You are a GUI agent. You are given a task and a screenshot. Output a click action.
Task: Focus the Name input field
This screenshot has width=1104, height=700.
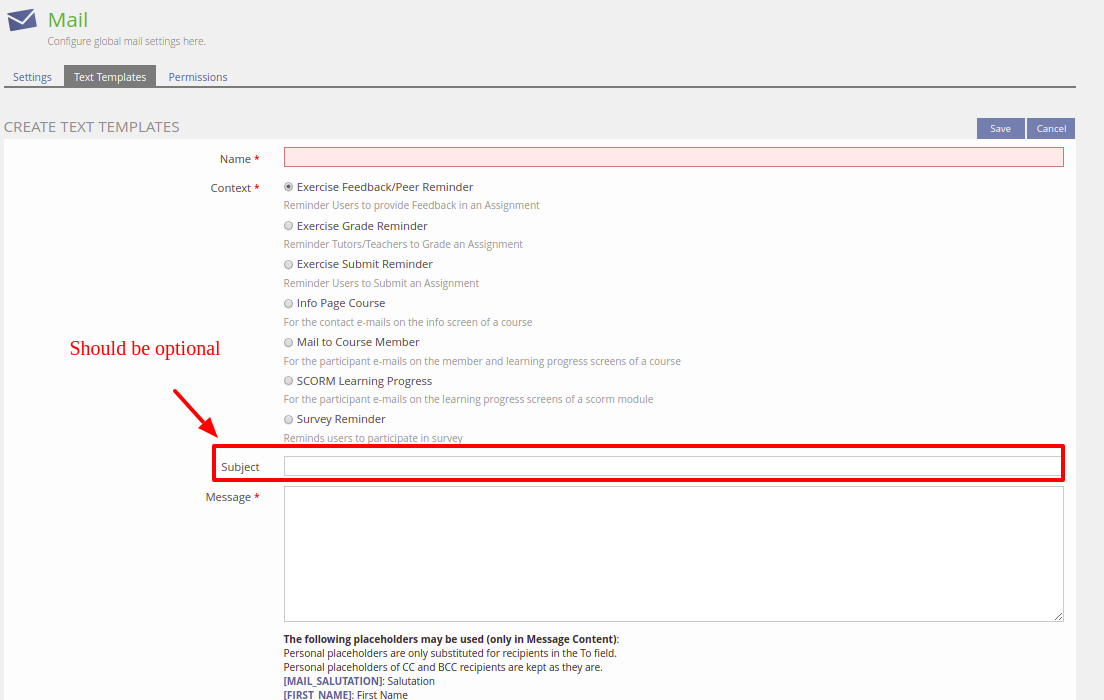pyautogui.click(x=673, y=157)
